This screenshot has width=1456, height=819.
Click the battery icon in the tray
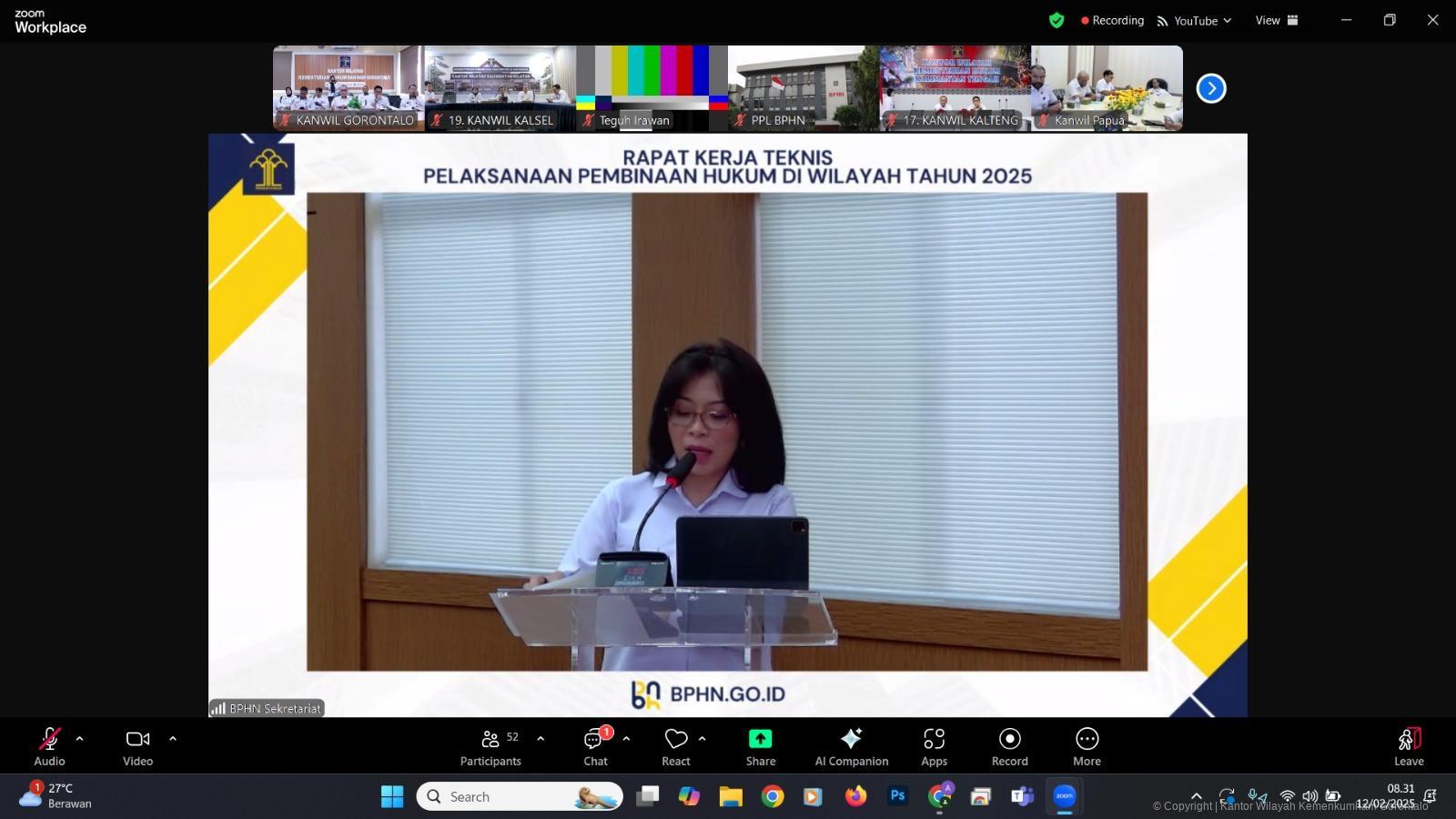tap(1332, 796)
